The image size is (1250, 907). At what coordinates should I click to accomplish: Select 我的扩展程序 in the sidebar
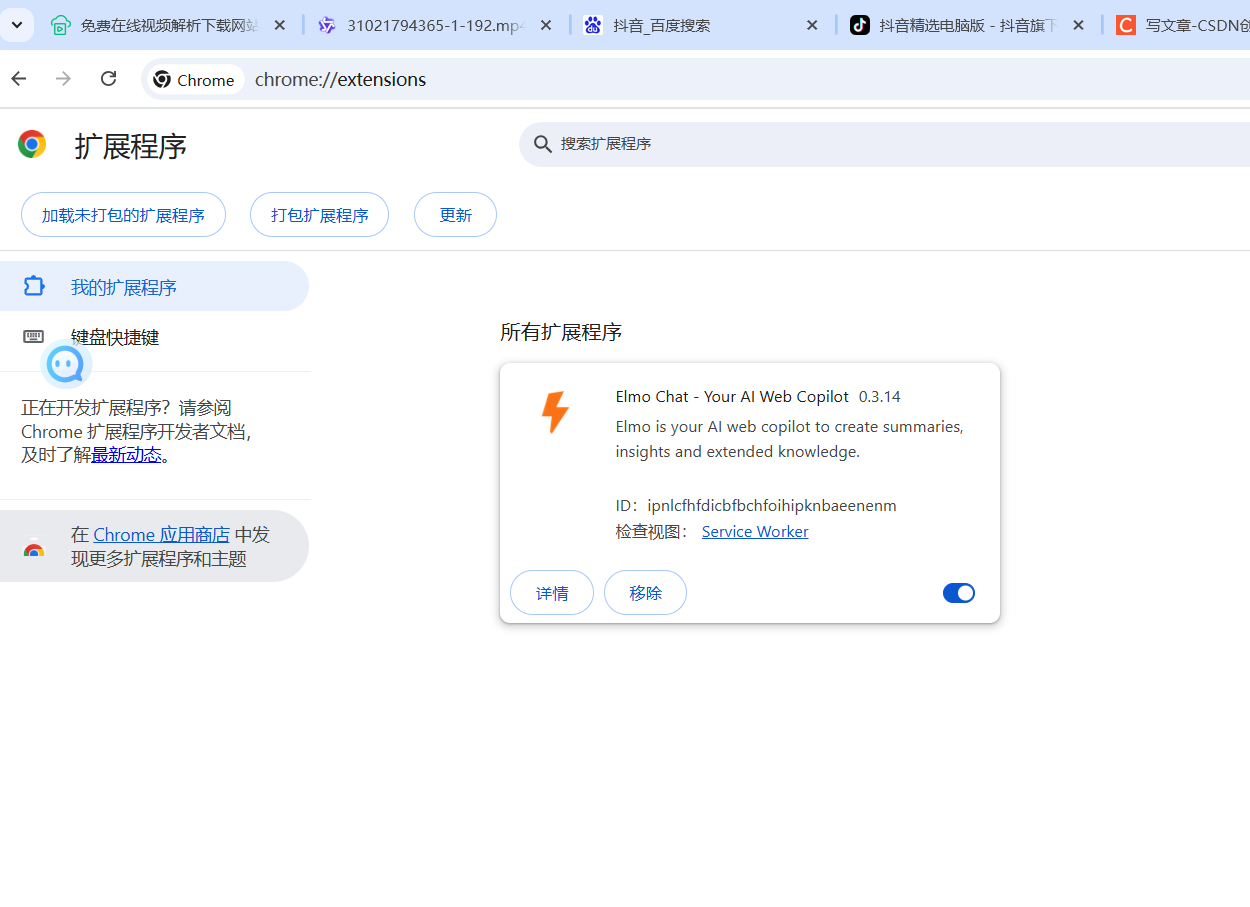154,287
